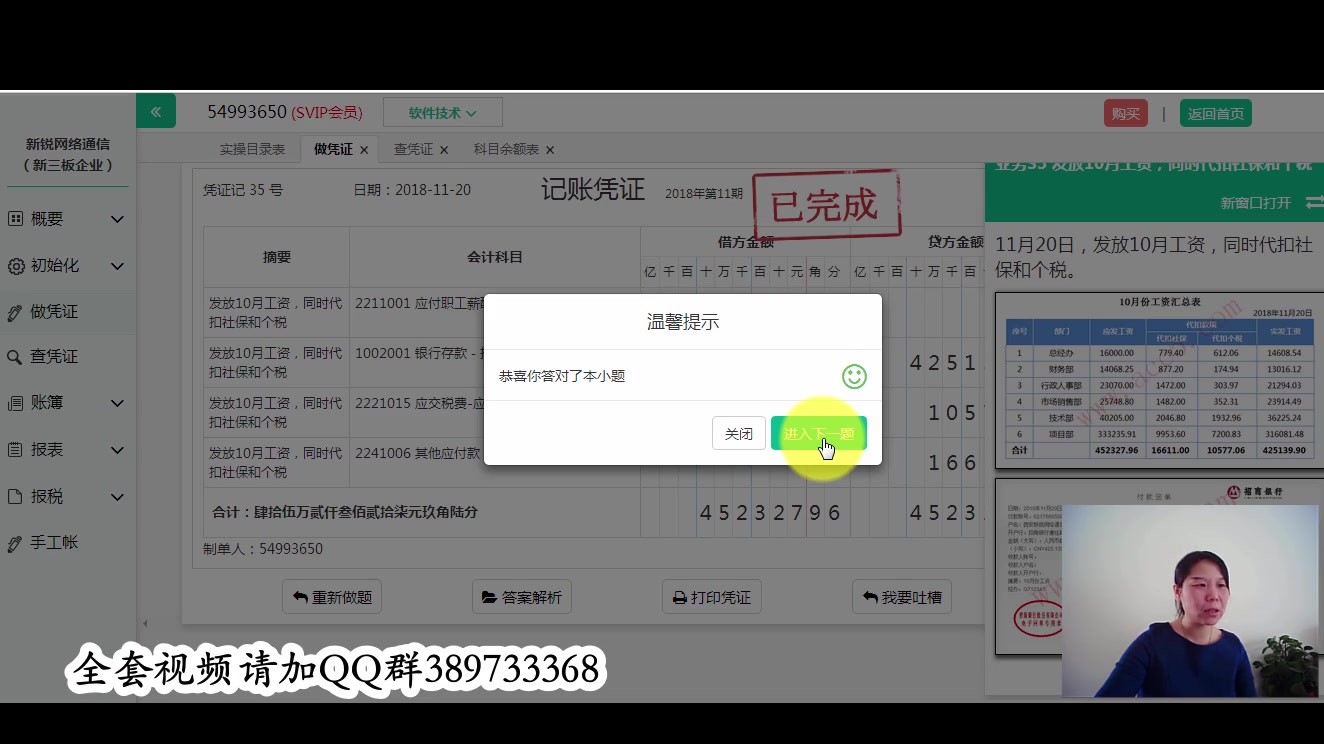Click 新窗口打开 link
This screenshot has height=744, width=1324.
1256,202
